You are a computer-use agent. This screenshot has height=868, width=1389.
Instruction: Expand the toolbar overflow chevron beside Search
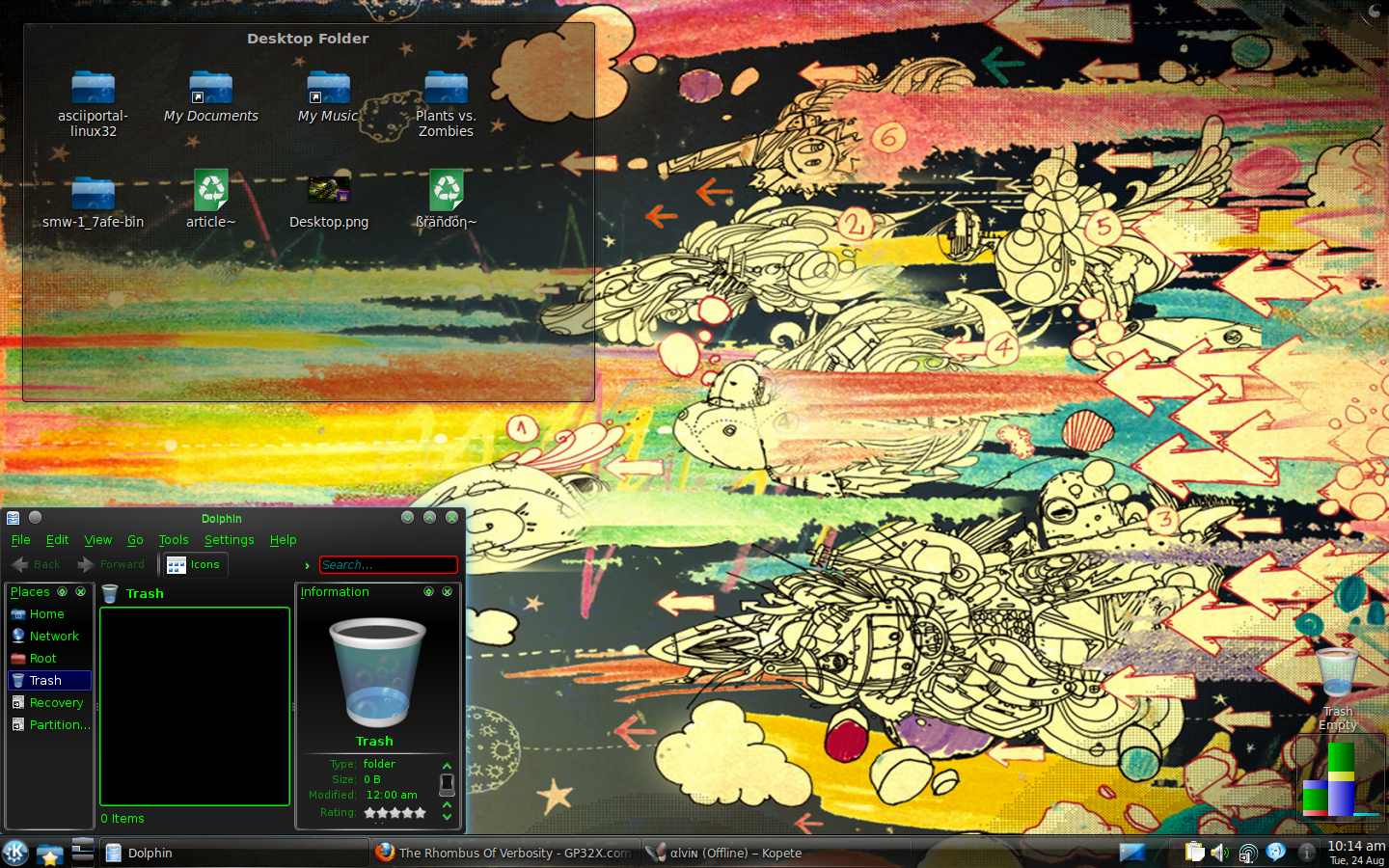click(x=307, y=565)
